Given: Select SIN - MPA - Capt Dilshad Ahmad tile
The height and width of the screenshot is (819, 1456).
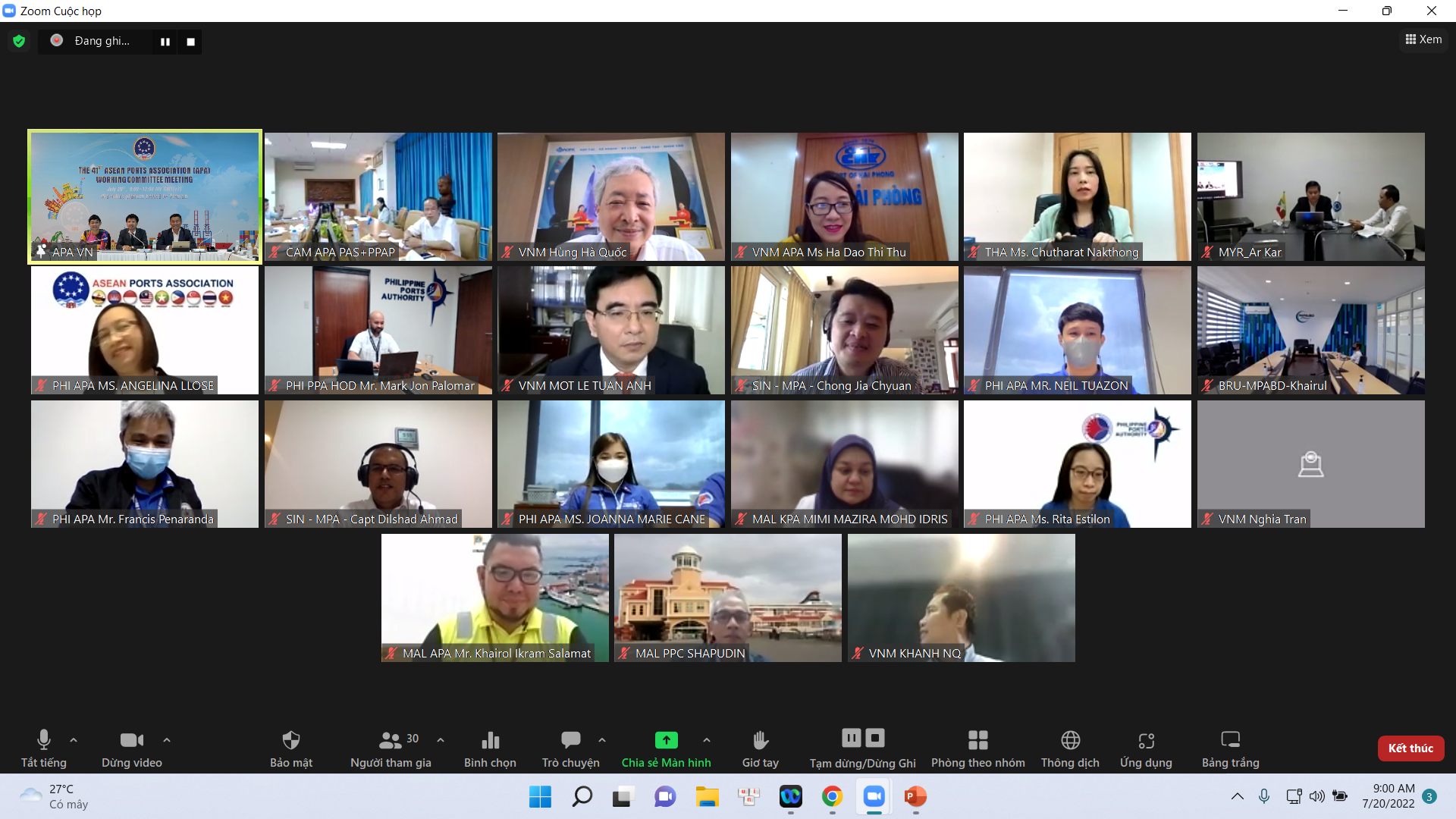Looking at the screenshot, I should pos(378,464).
